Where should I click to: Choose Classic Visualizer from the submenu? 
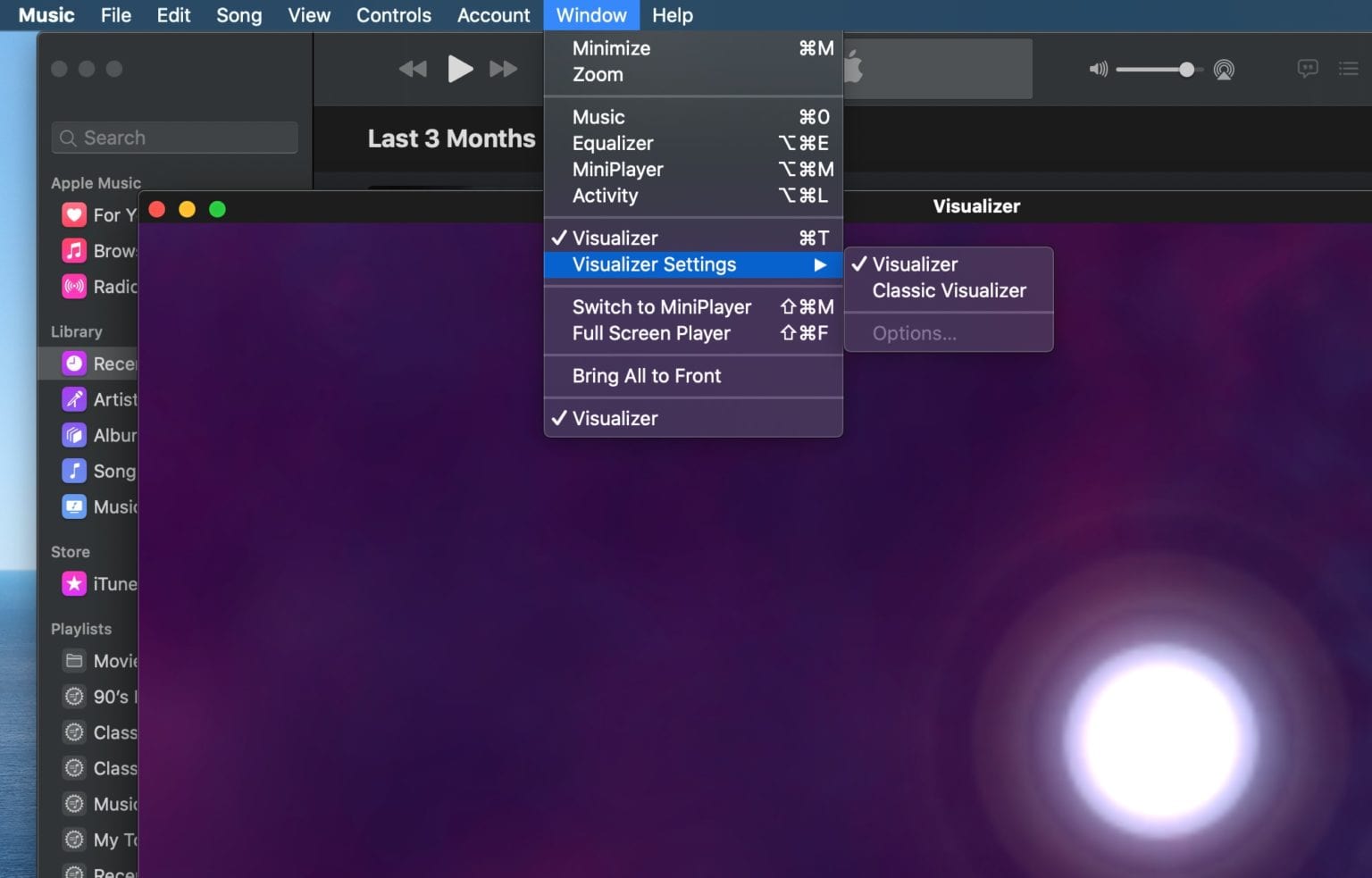tap(949, 290)
